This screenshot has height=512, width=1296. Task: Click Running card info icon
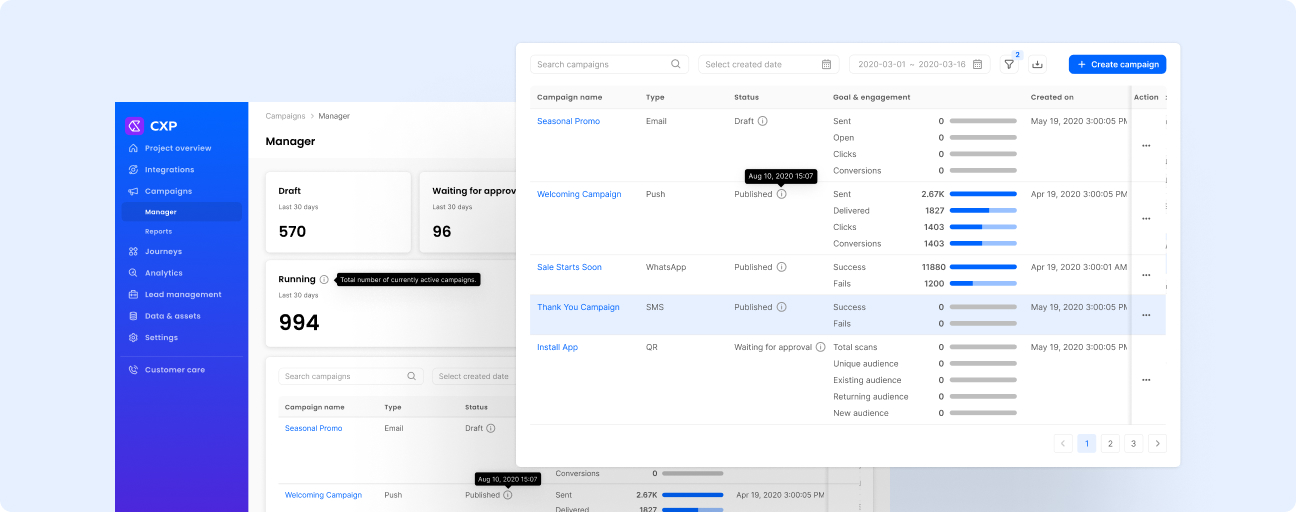click(324, 280)
